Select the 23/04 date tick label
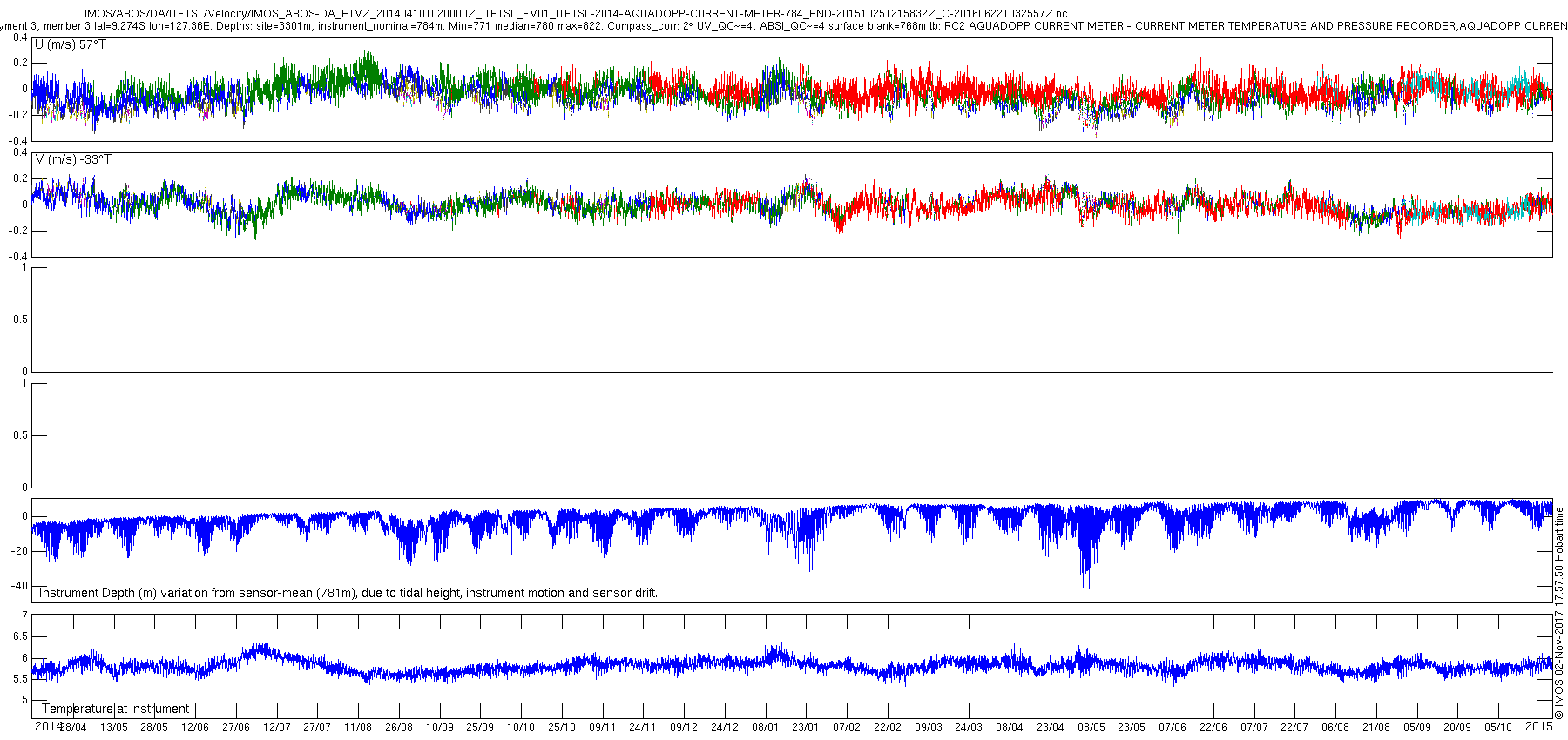This screenshot has height=740, width=1568. coord(1050,728)
